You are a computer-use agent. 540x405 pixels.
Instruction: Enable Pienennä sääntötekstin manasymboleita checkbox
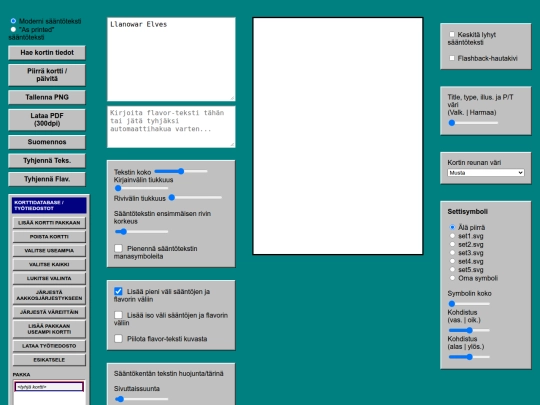[118, 248]
